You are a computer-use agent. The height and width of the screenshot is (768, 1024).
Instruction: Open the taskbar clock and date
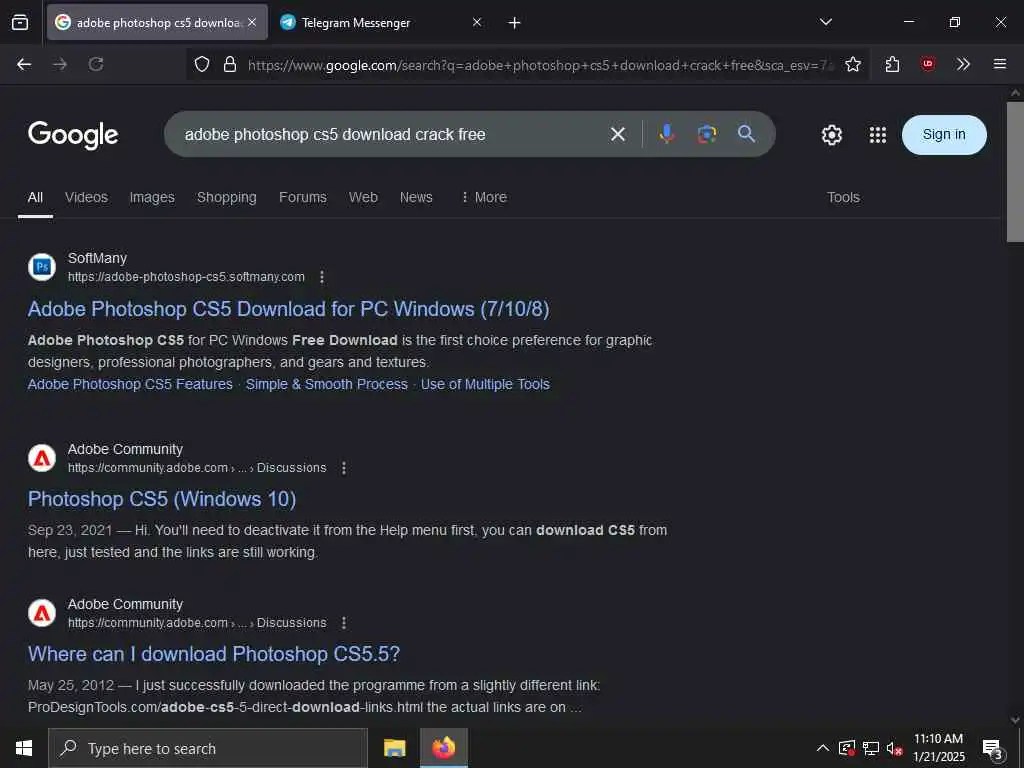938,748
